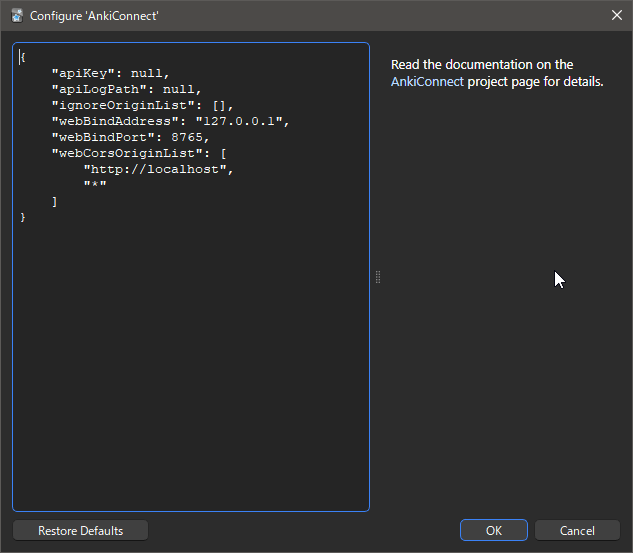The width and height of the screenshot is (633, 553).
Task: Cancel the configuration changes
Action: pos(577,531)
